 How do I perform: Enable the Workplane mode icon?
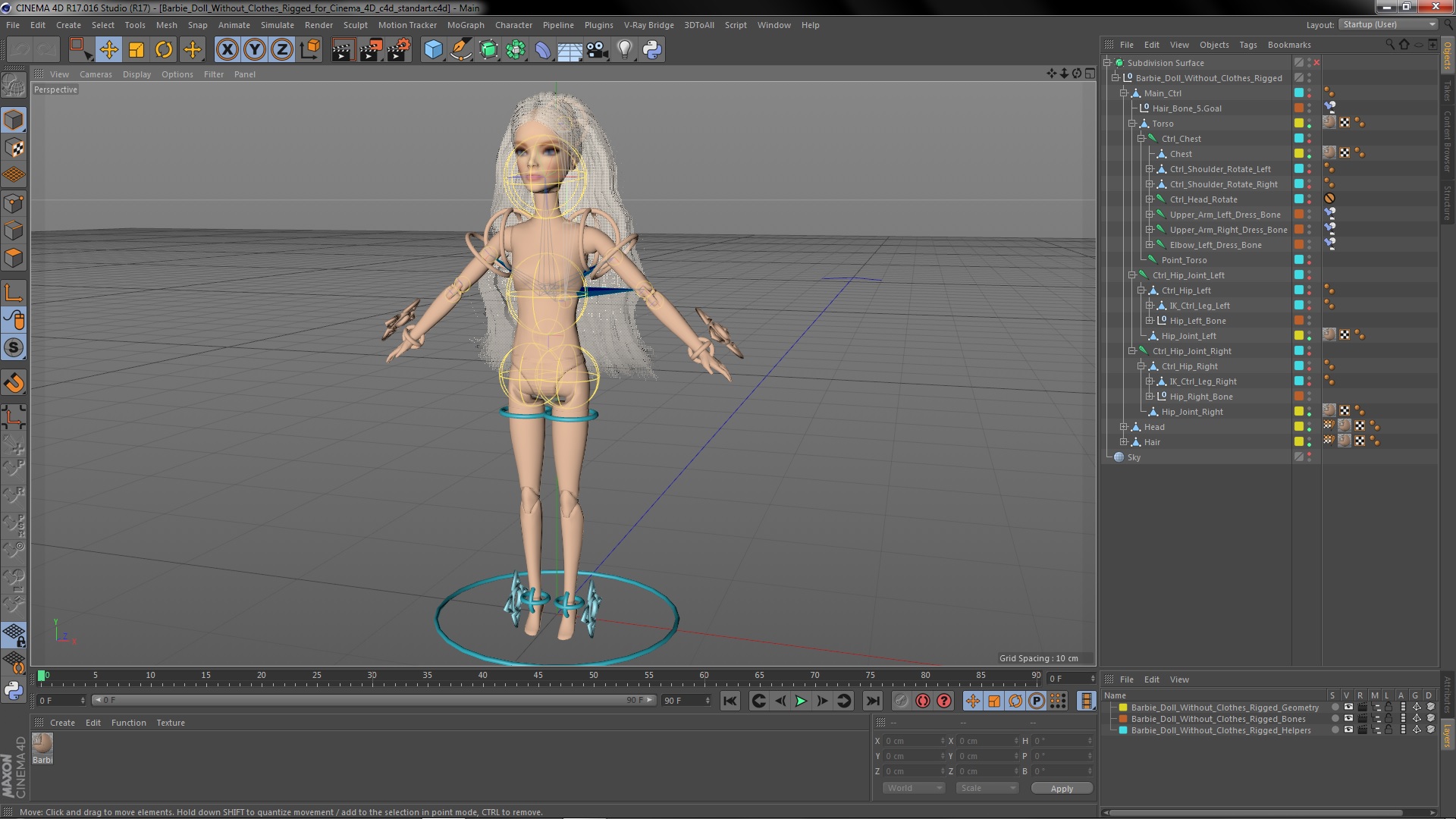14,175
